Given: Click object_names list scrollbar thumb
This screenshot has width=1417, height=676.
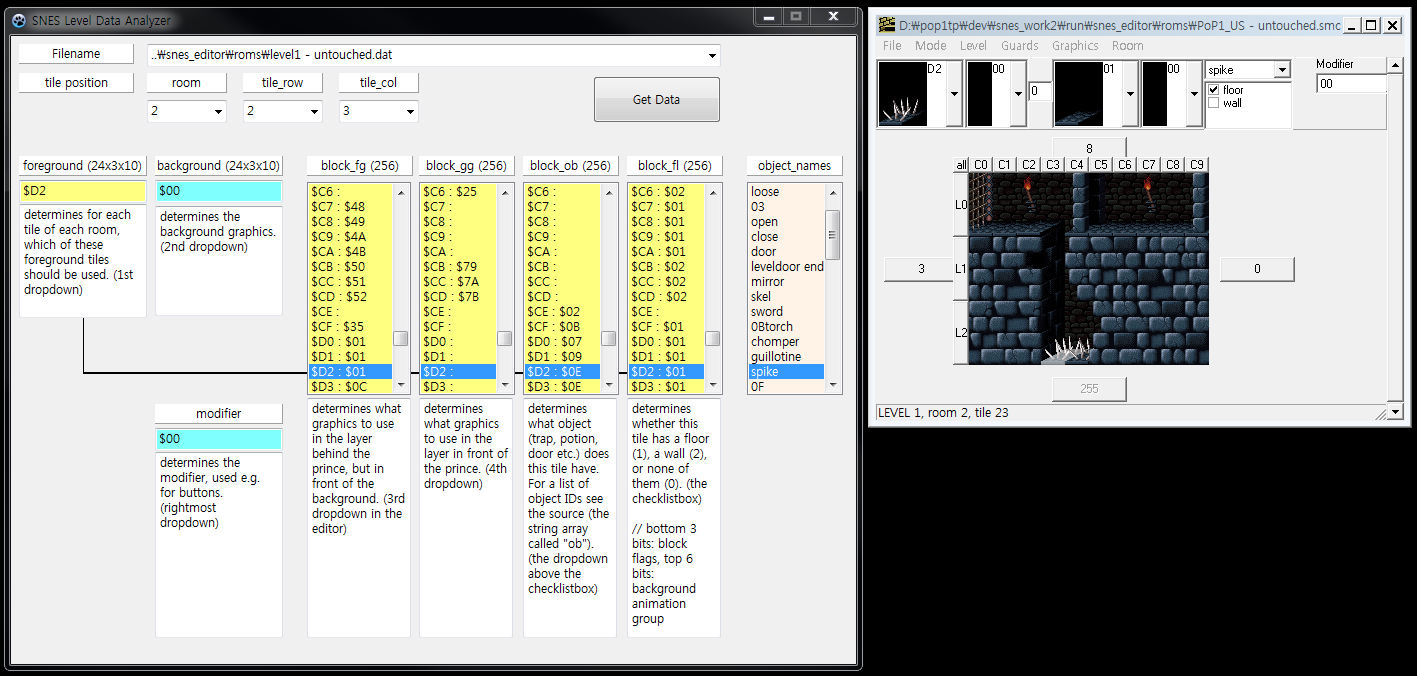Looking at the screenshot, I should click(832, 235).
